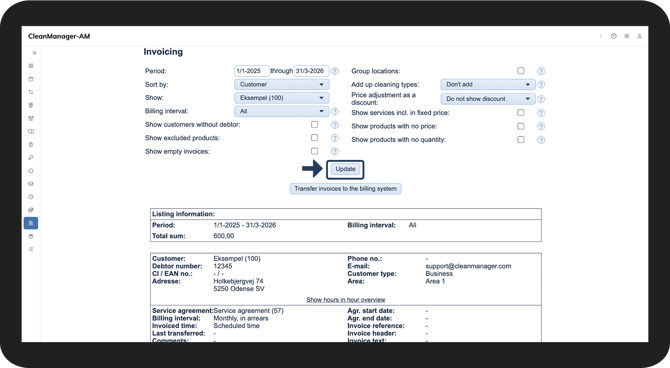
Task: Open the Sort by Customer dropdown
Action: [282, 85]
